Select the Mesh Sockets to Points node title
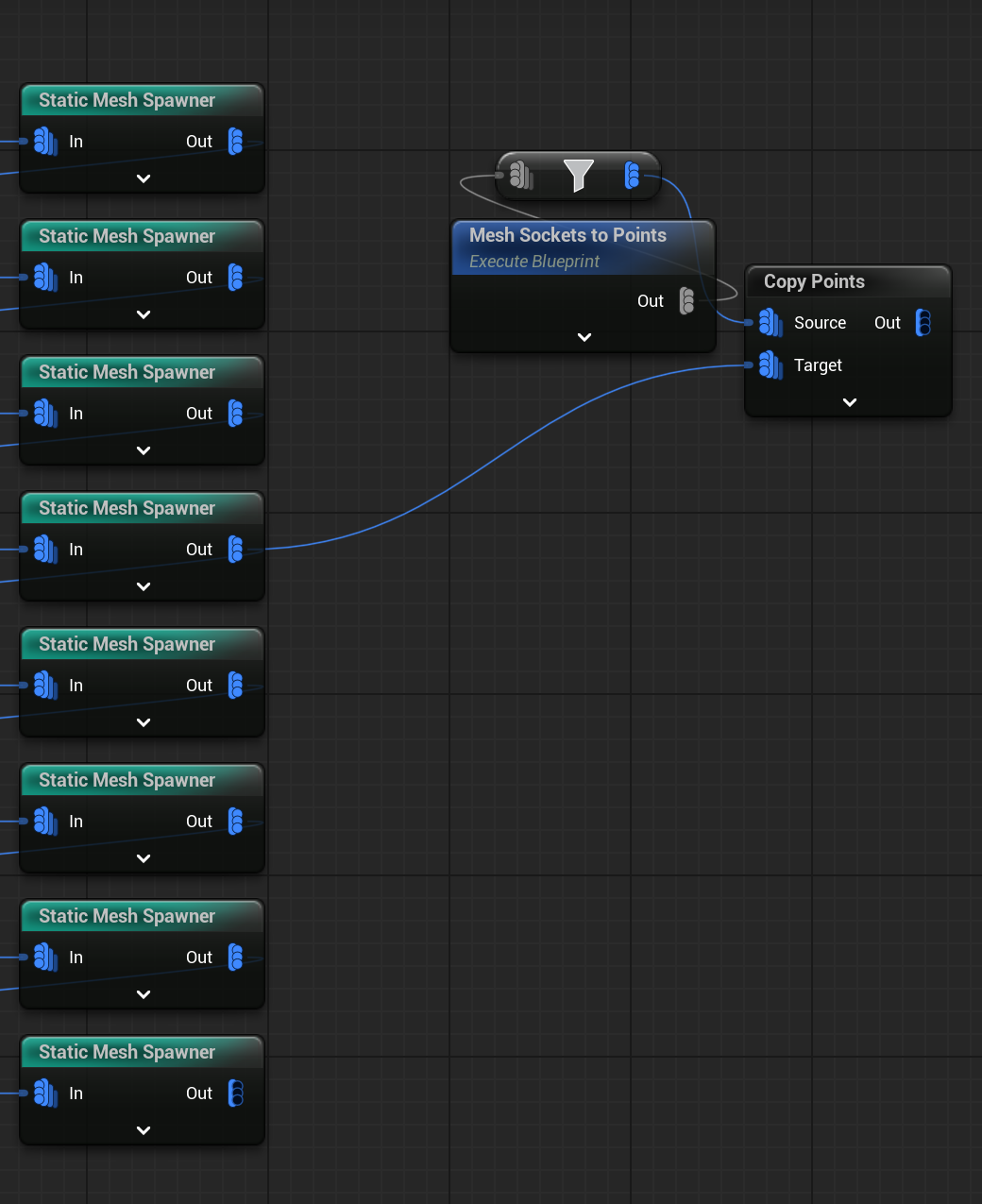Viewport: 982px width, 1204px height. (x=567, y=235)
